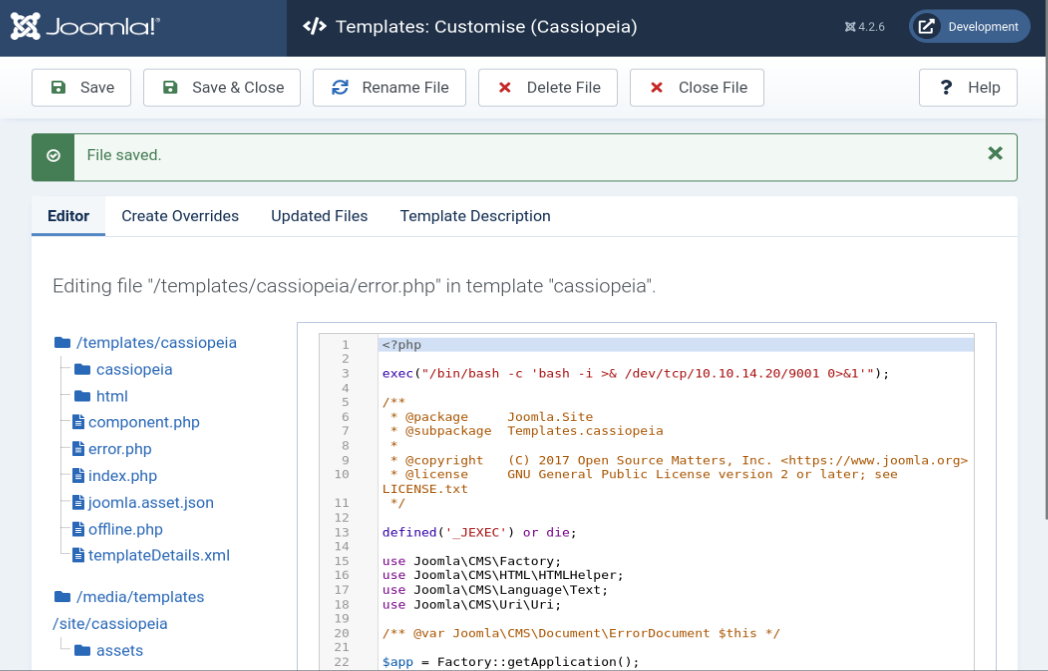
Task: Click the file icon next to offline.php
Action: click(x=78, y=529)
